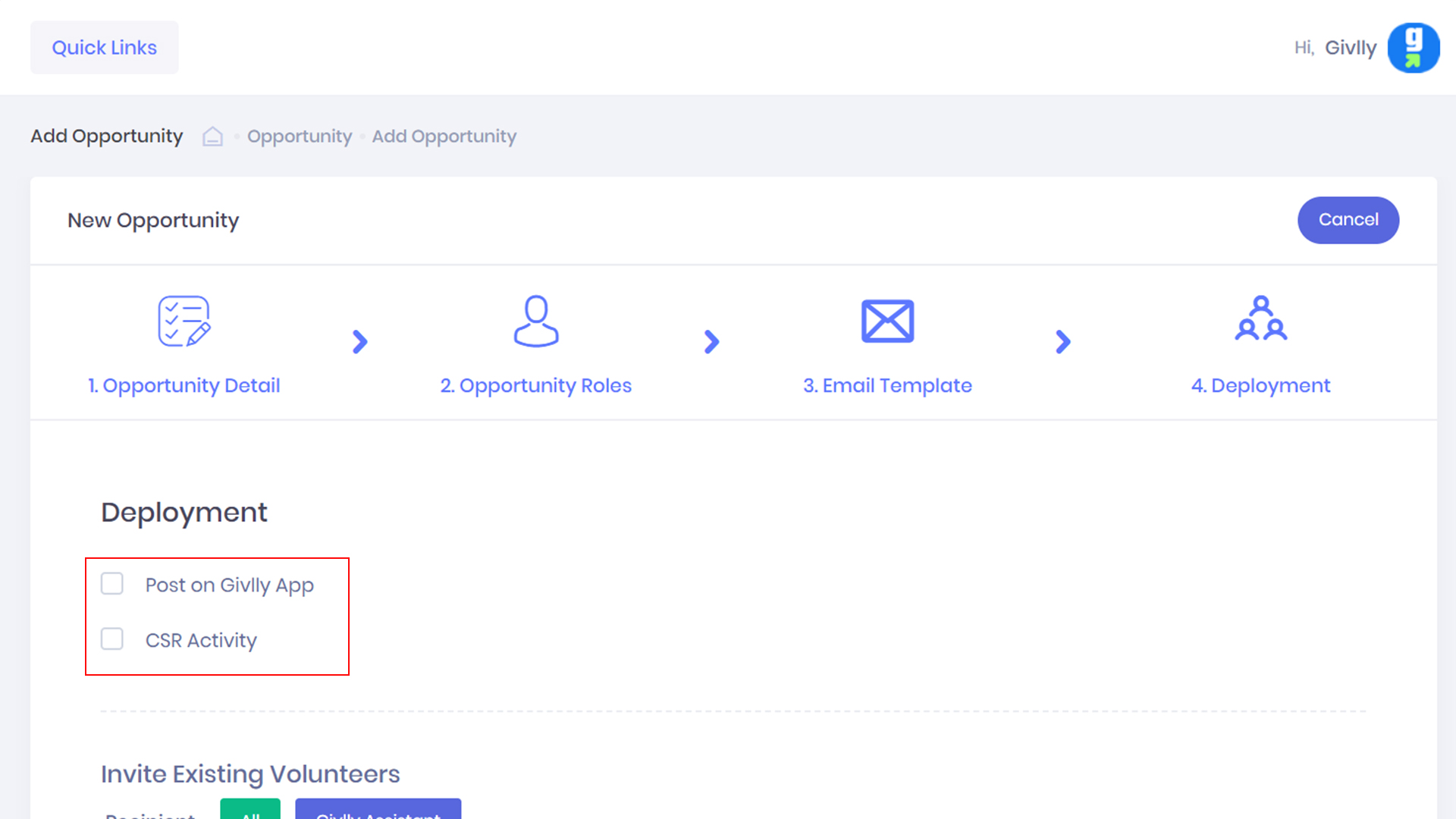The image size is (1456, 819).
Task: Tick the CSR Activity checkbox
Action: [112, 639]
